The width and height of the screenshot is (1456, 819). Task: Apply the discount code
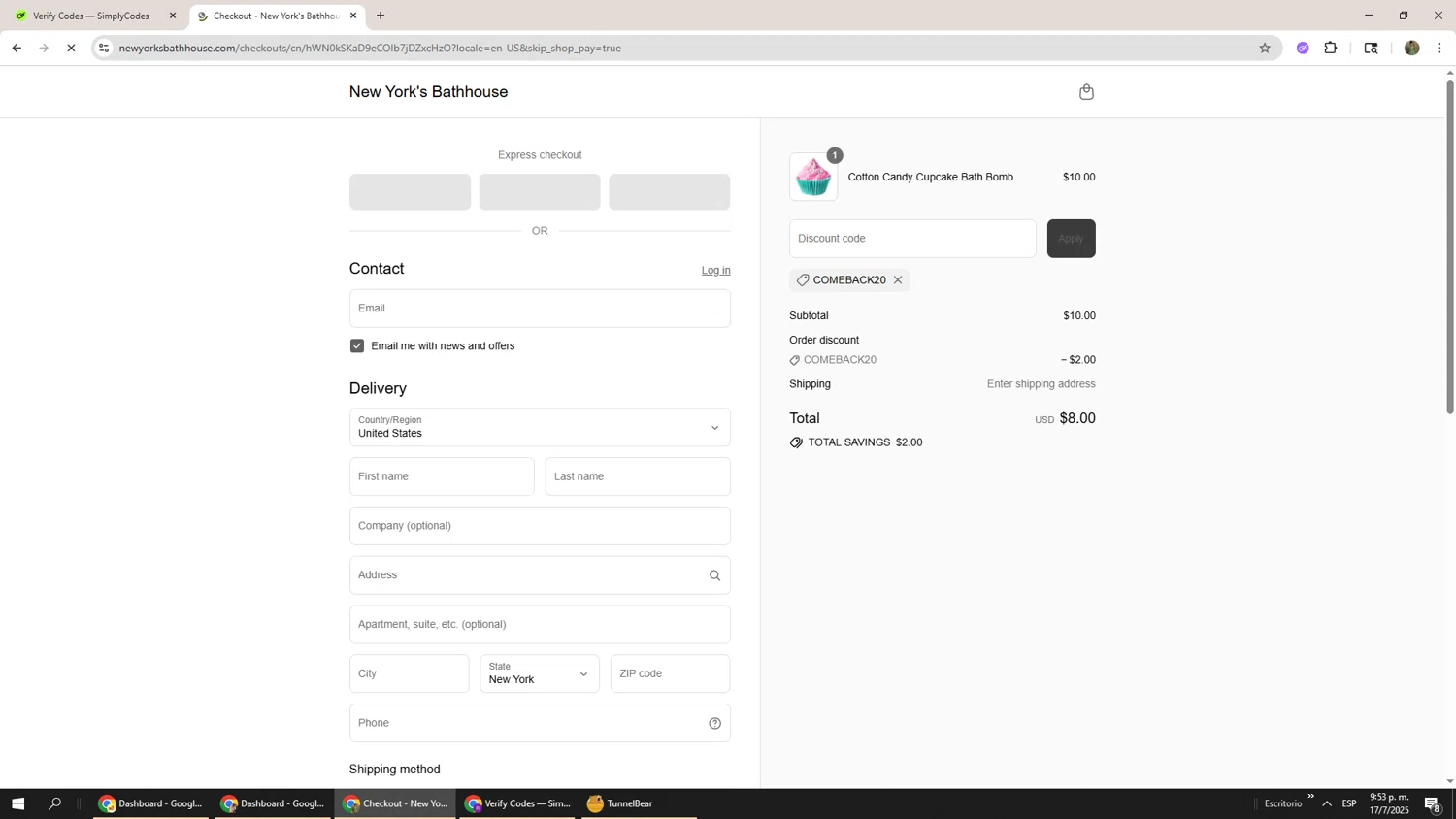click(1071, 239)
